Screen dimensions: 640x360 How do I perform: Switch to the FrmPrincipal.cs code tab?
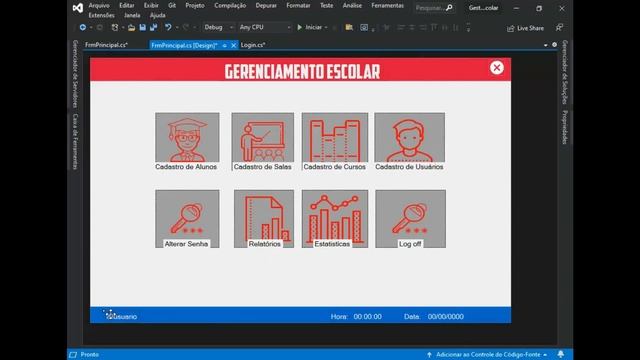point(107,45)
